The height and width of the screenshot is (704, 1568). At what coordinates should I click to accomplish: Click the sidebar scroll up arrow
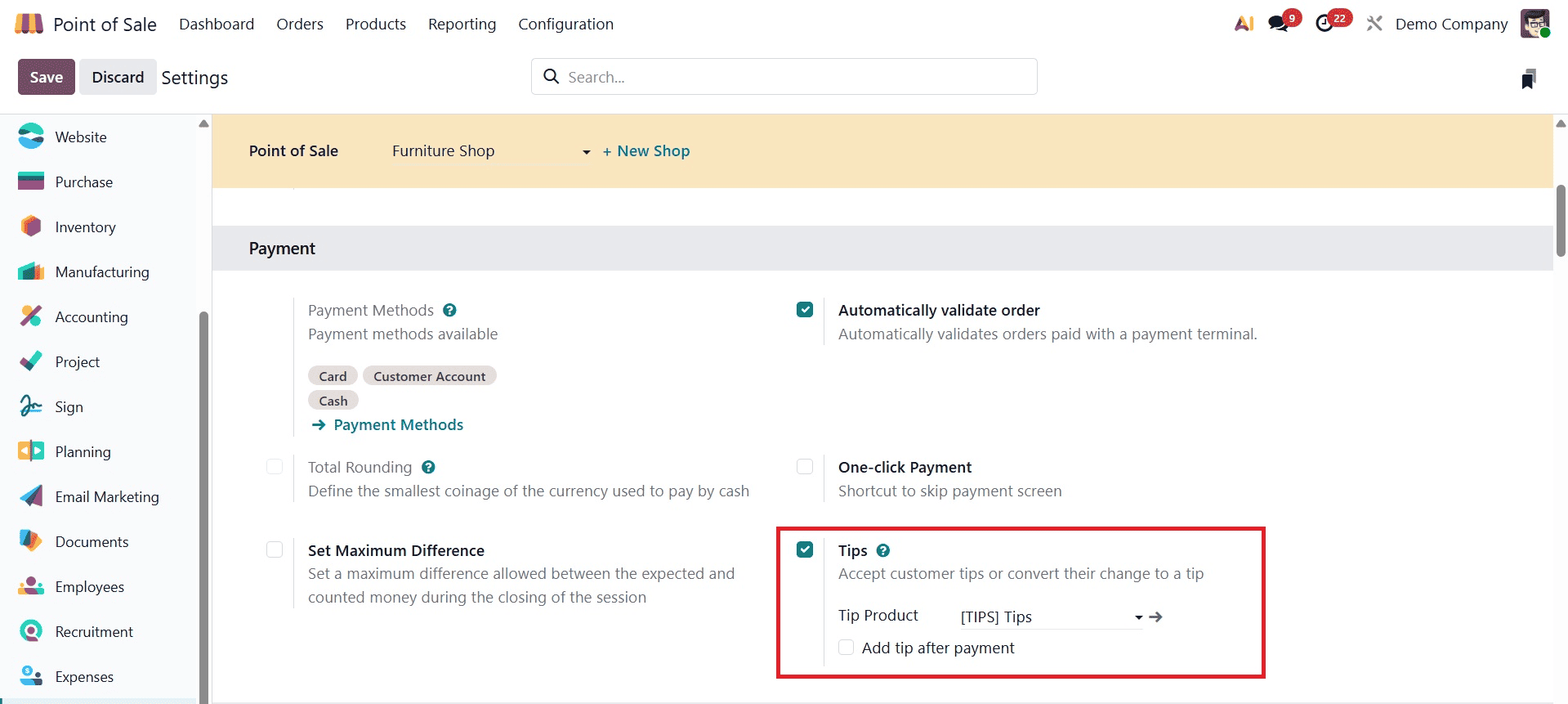point(203,123)
